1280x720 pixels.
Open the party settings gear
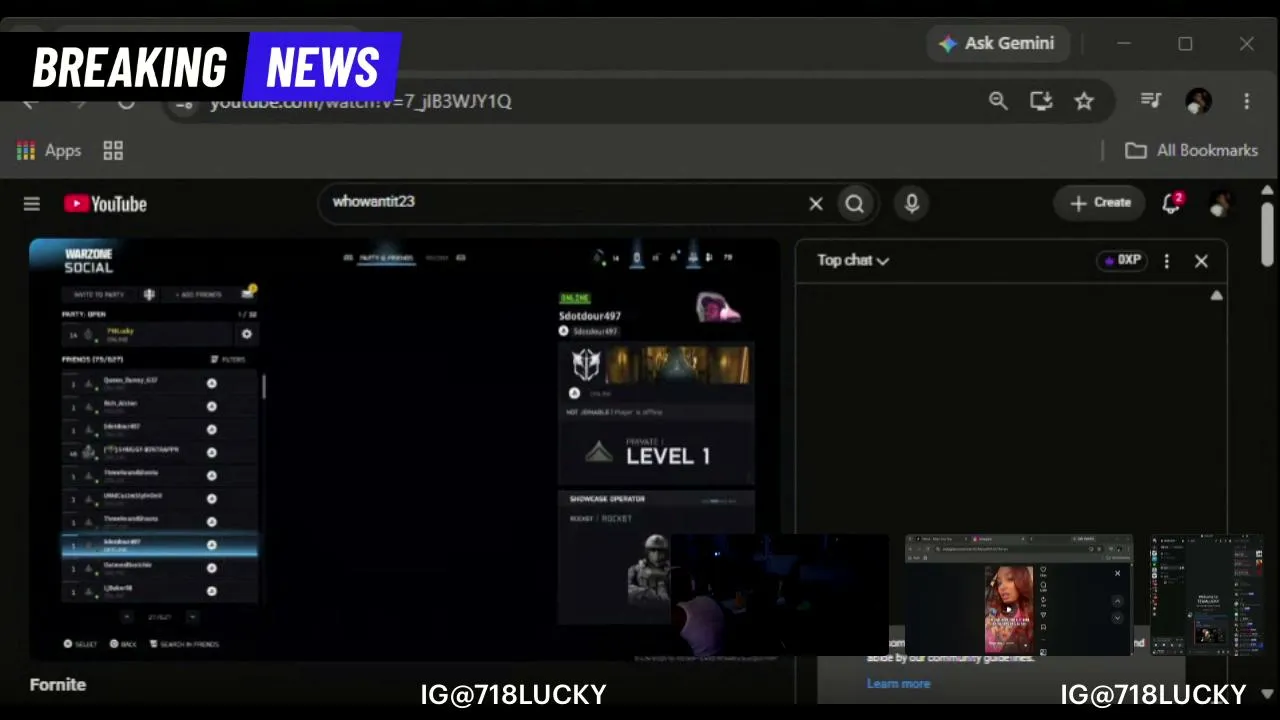247,334
